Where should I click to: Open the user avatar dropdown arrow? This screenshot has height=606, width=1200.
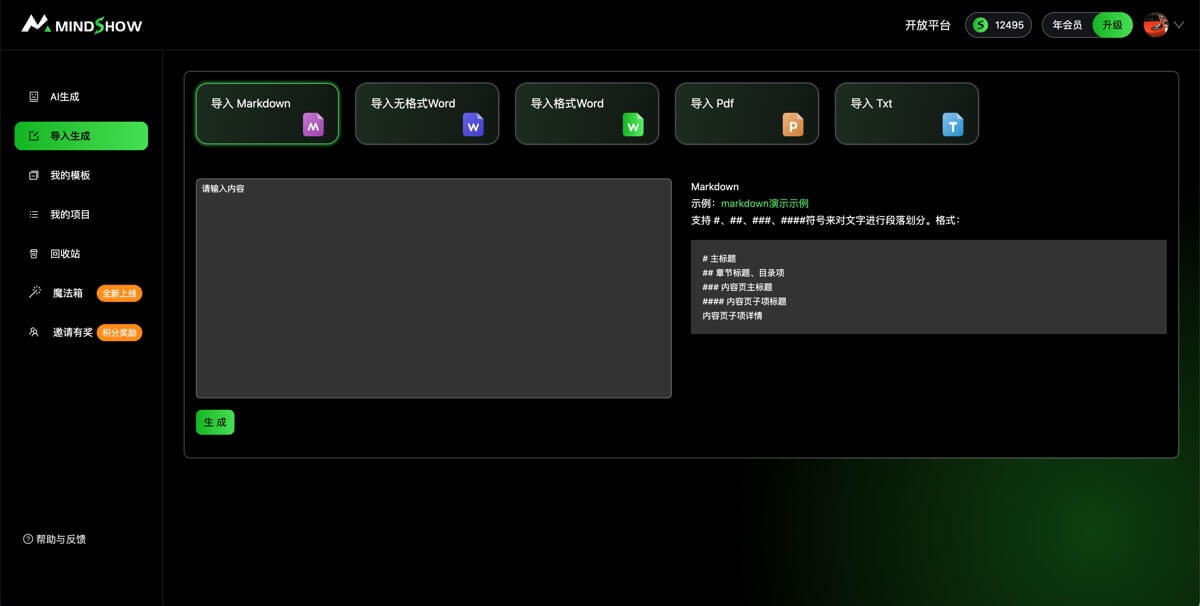(1178, 25)
